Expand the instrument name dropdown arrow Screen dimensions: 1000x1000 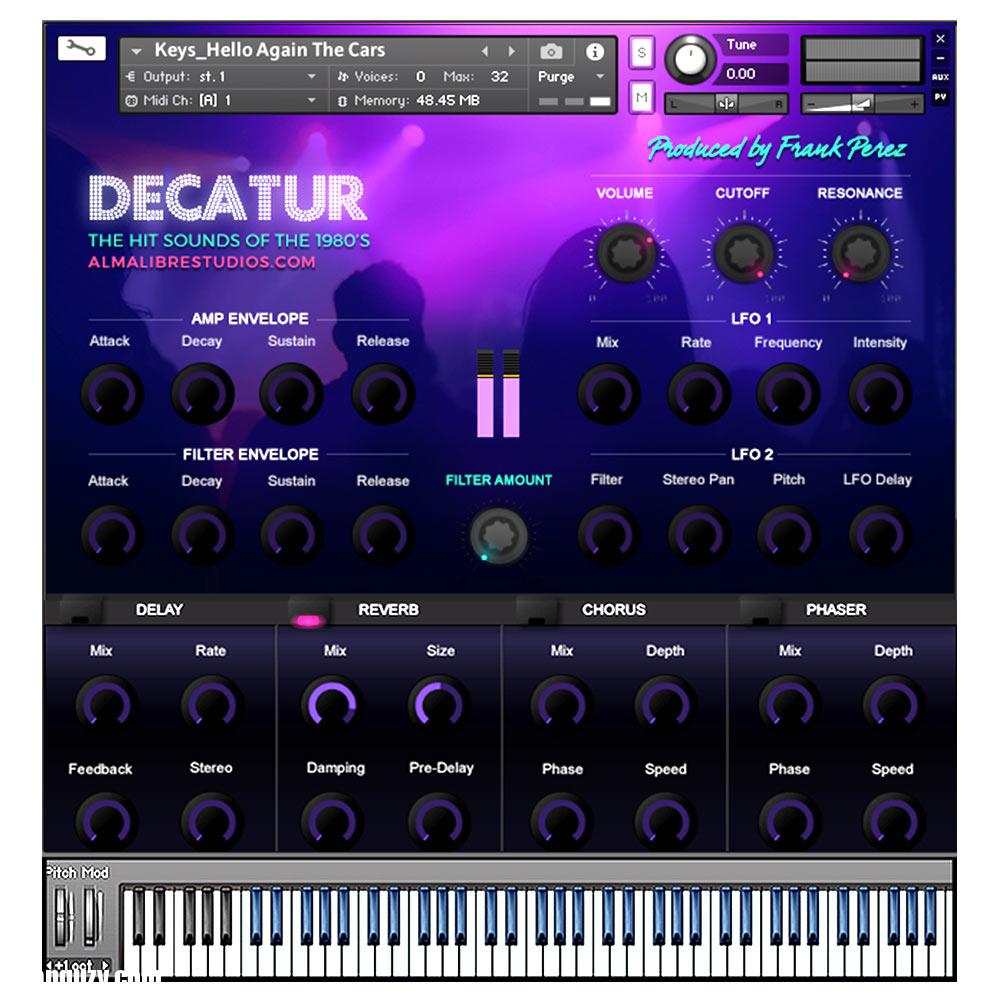[136, 51]
